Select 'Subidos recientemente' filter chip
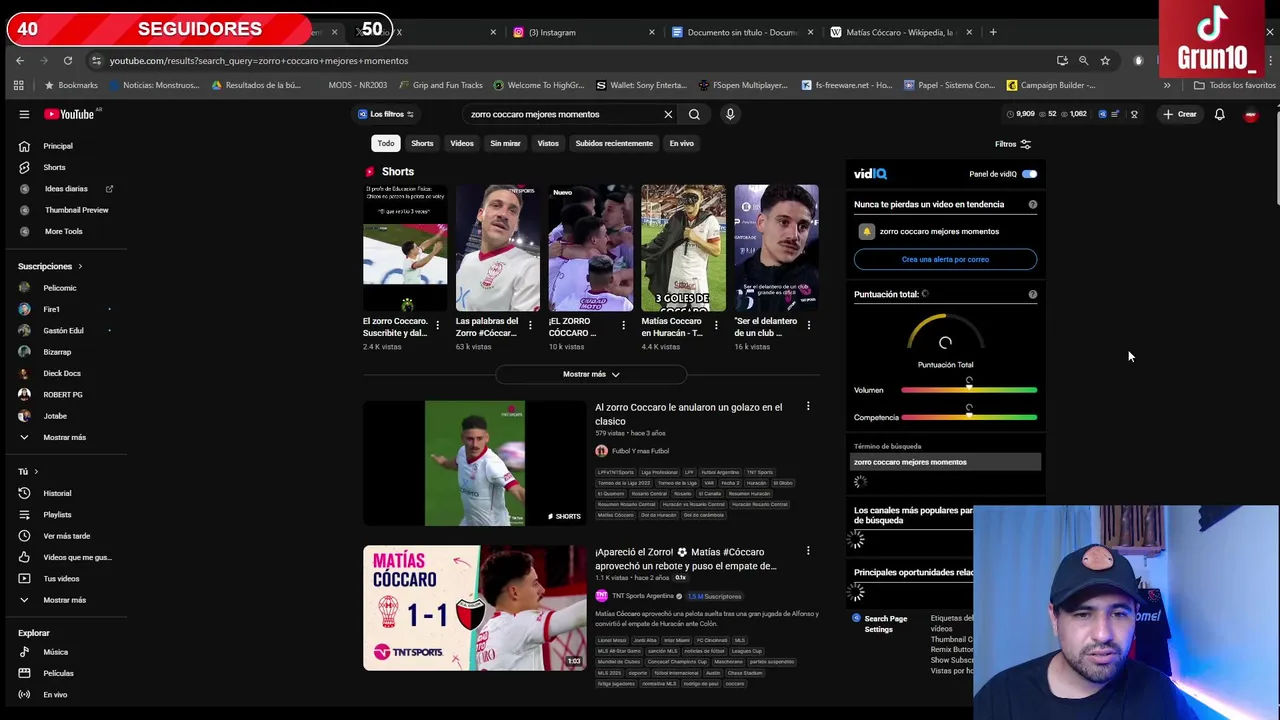 click(614, 143)
